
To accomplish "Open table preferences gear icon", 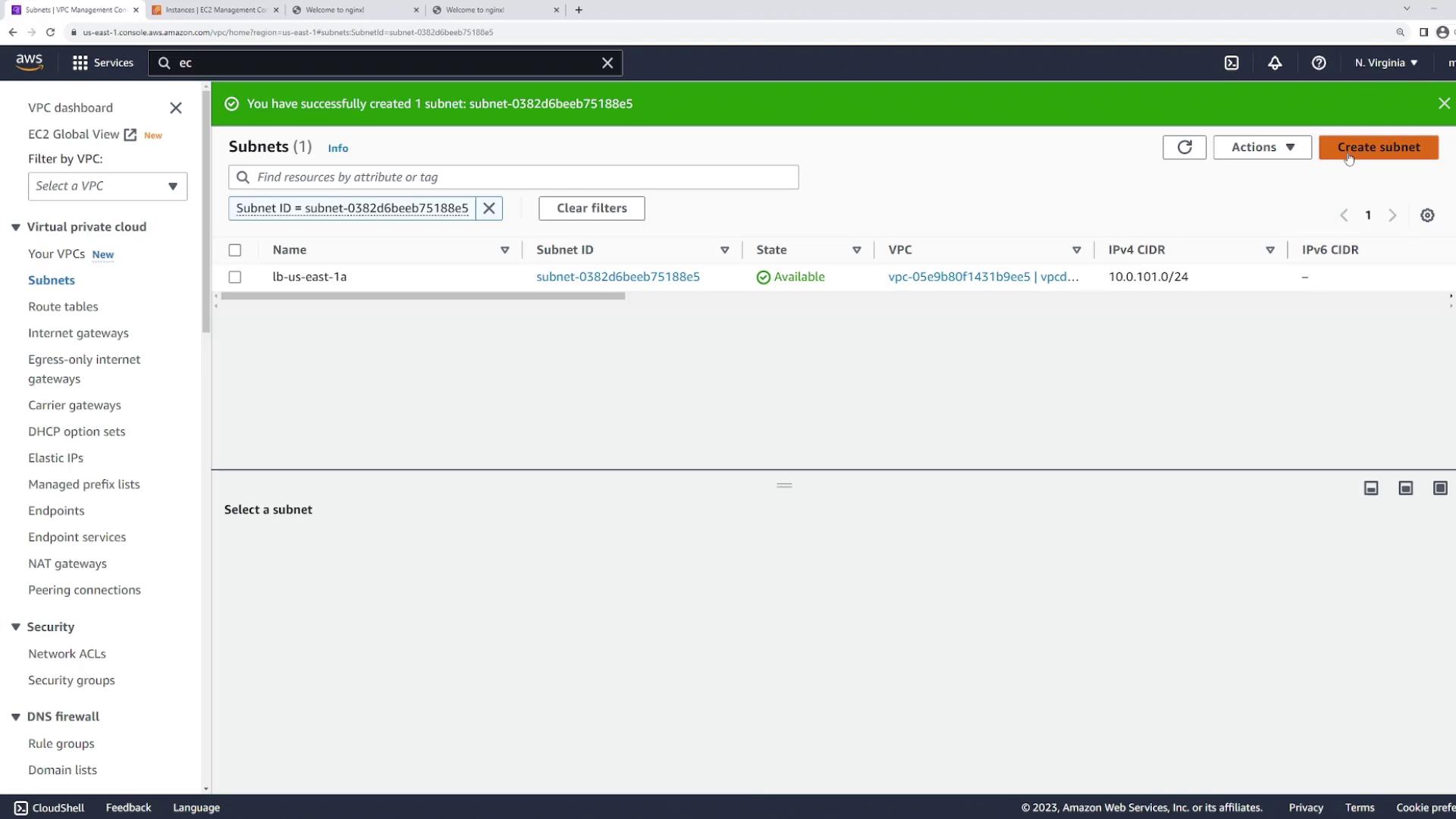I will 1427,215.
